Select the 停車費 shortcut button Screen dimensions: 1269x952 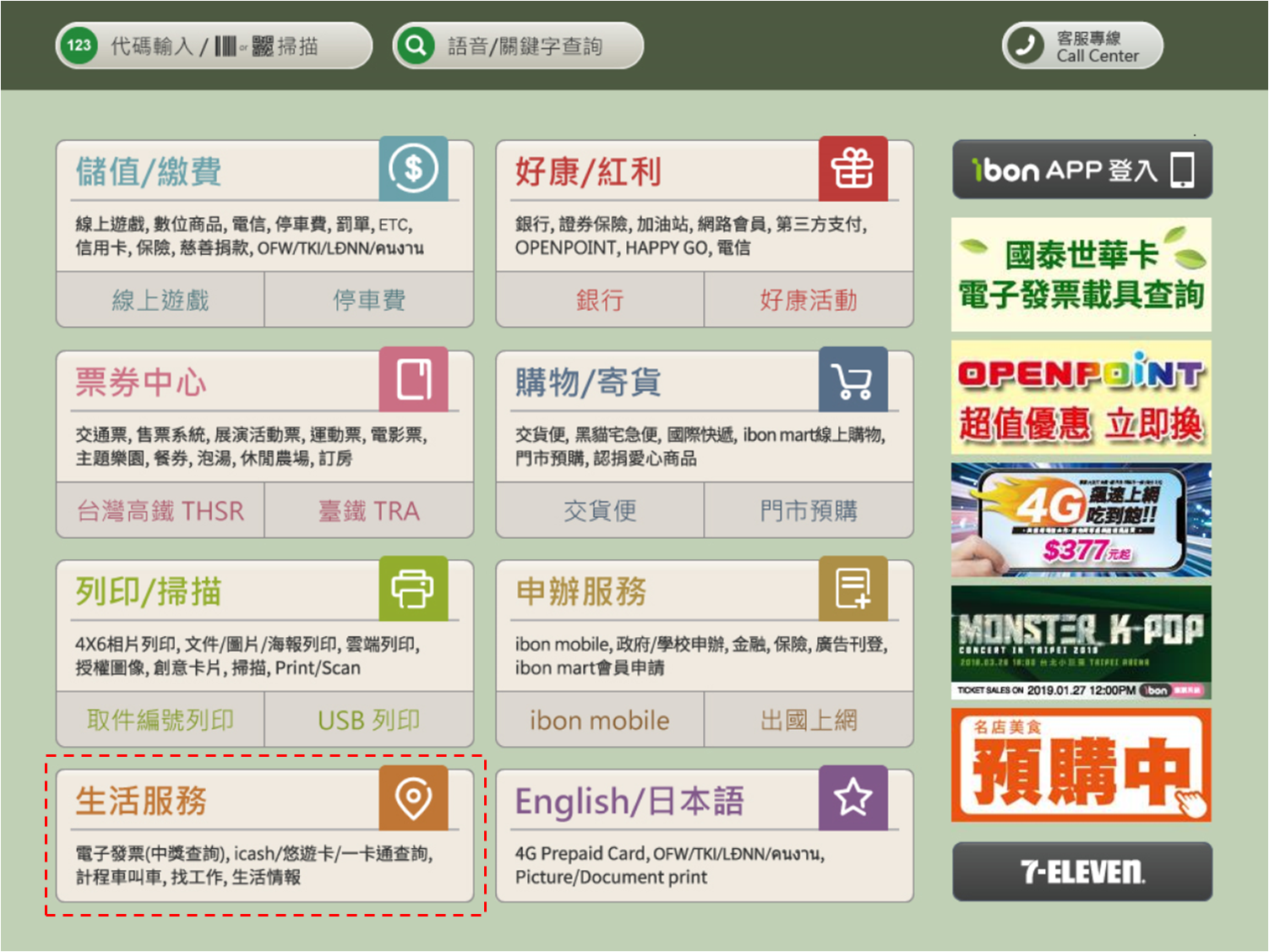tap(369, 300)
